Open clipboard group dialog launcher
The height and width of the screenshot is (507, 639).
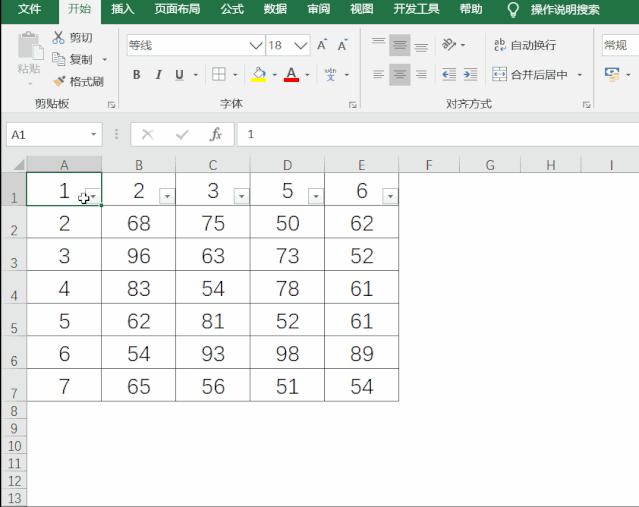pos(111,105)
